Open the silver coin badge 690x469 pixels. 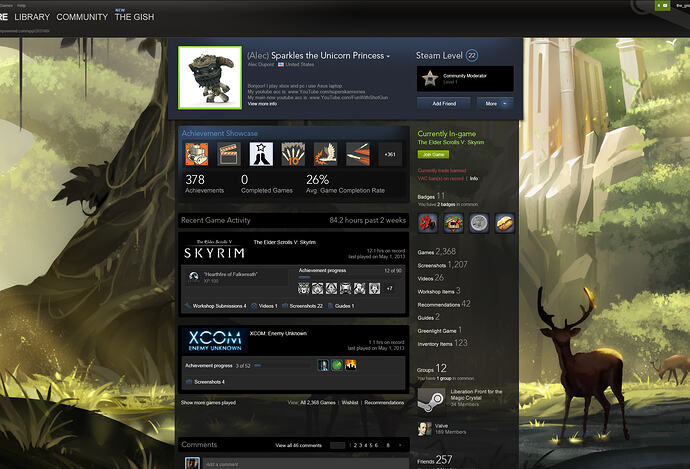pyautogui.click(x=479, y=223)
